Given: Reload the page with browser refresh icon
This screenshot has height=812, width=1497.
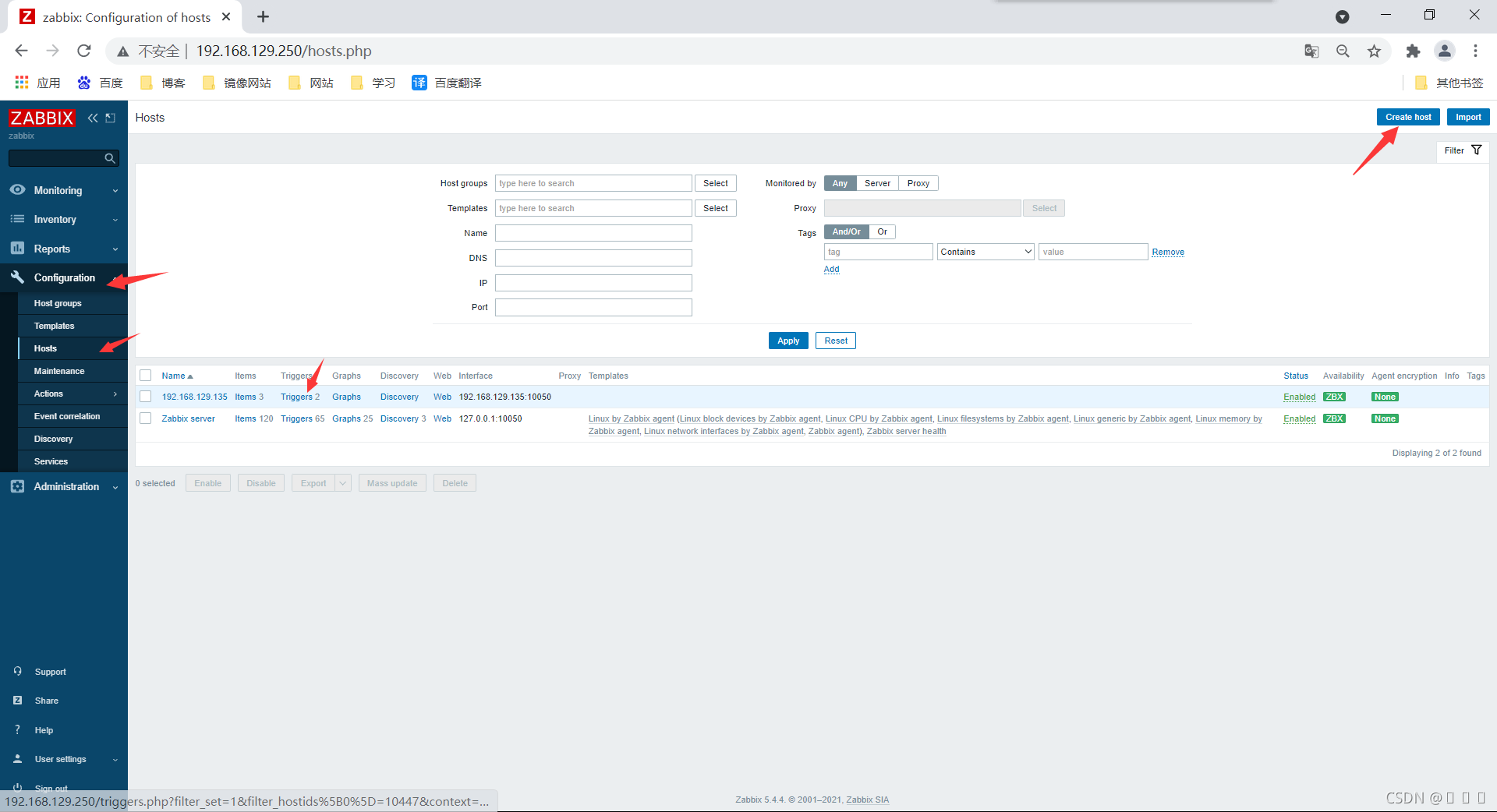Looking at the screenshot, I should pos(84,51).
